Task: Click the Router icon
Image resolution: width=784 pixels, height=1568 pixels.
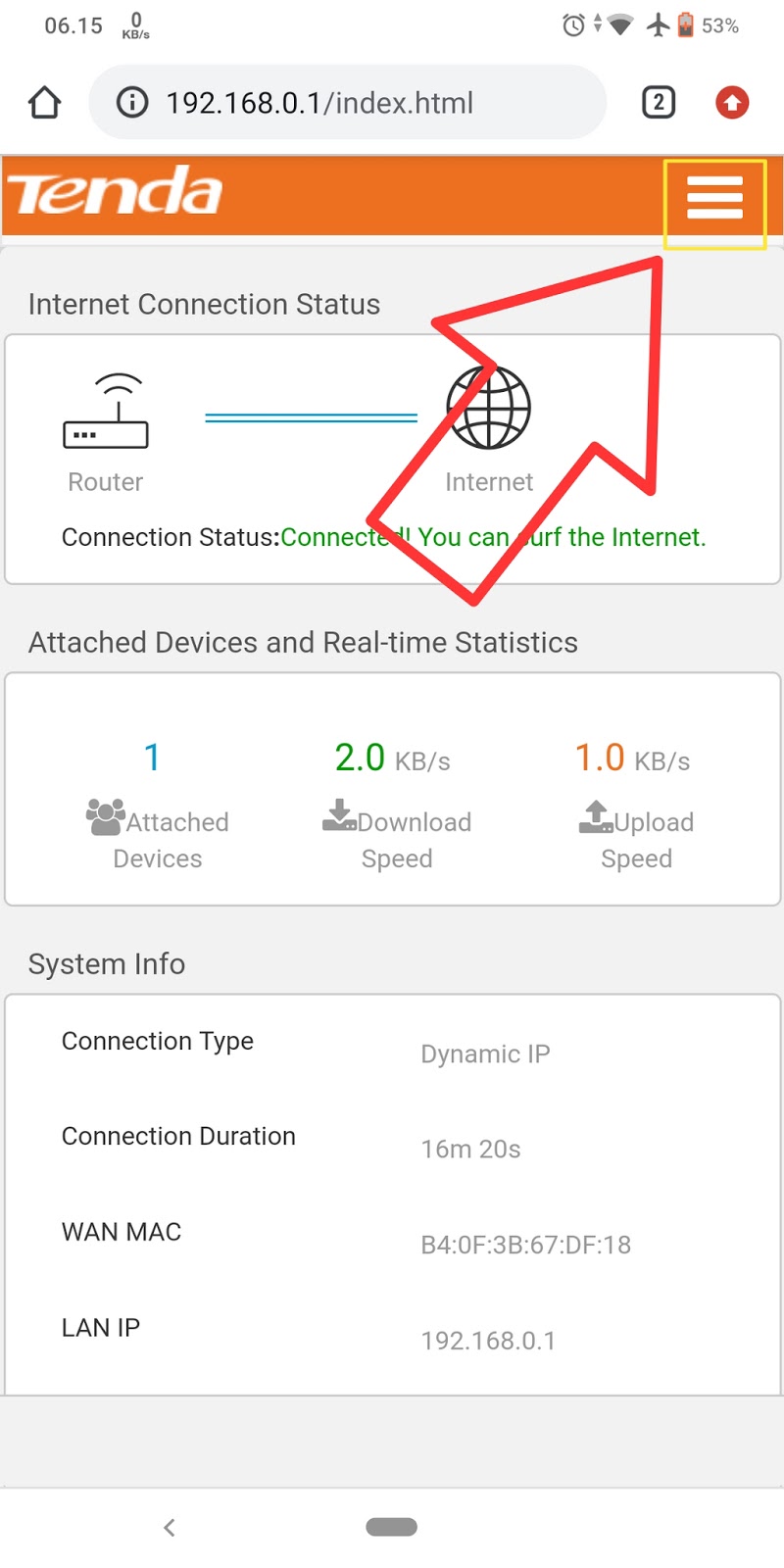Action: pyautogui.click(x=106, y=413)
